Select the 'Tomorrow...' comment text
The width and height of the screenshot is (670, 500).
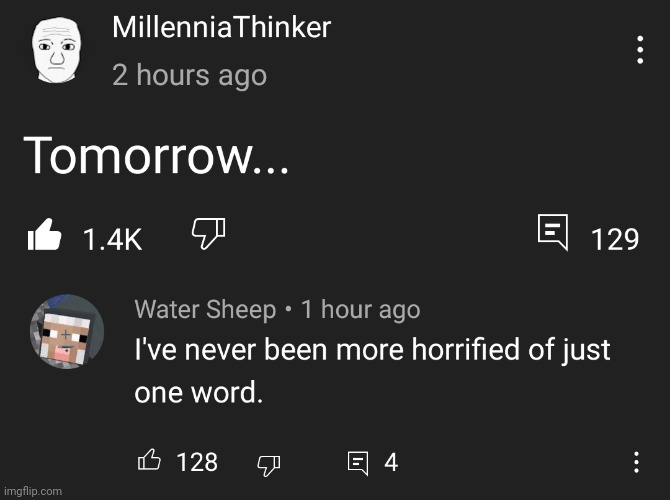(x=156, y=155)
